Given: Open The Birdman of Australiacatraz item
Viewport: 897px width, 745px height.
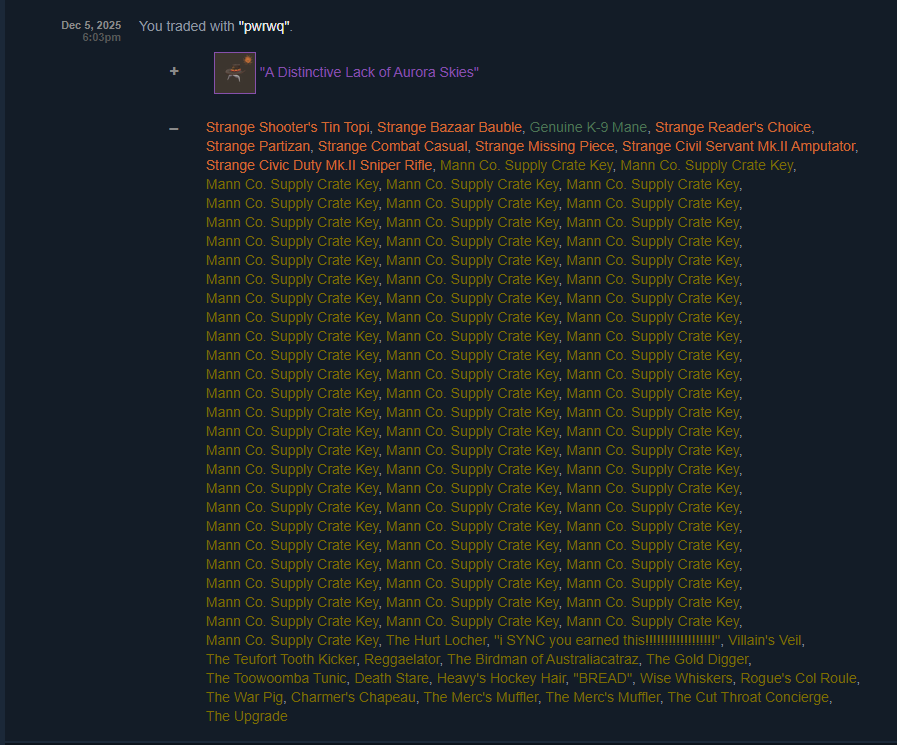Looking at the screenshot, I should 542,659.
